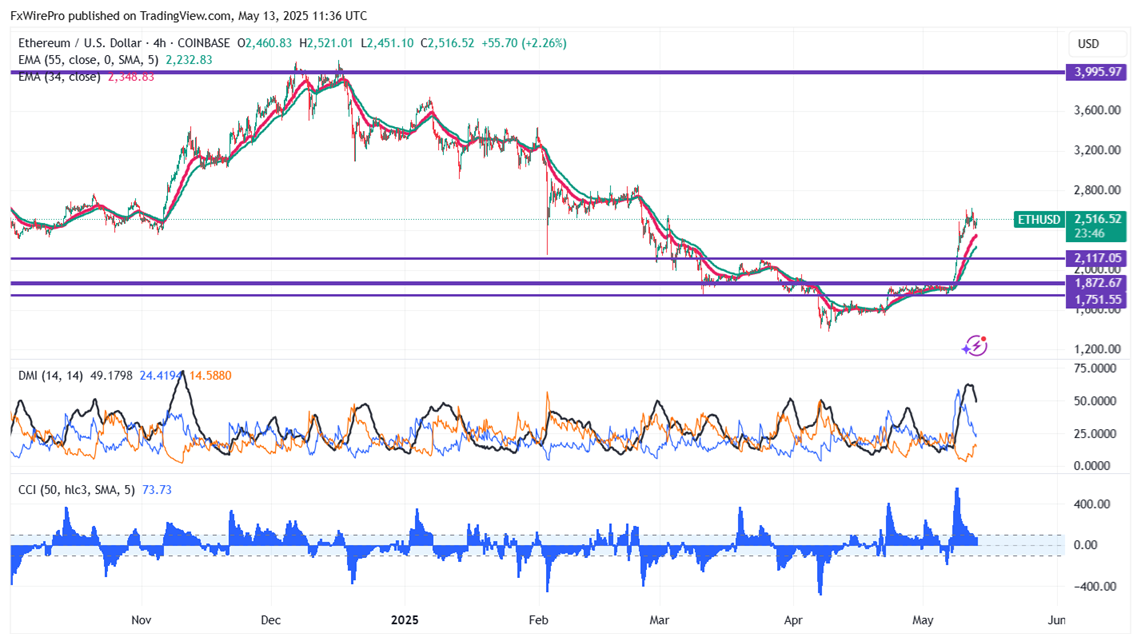Click the 2,800.00 price axis label
1133x634 pixels.
point(1097,190)
